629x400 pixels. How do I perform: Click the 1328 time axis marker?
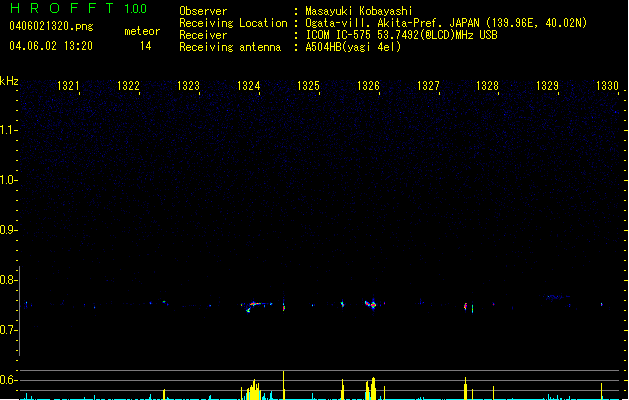point(487,86)
